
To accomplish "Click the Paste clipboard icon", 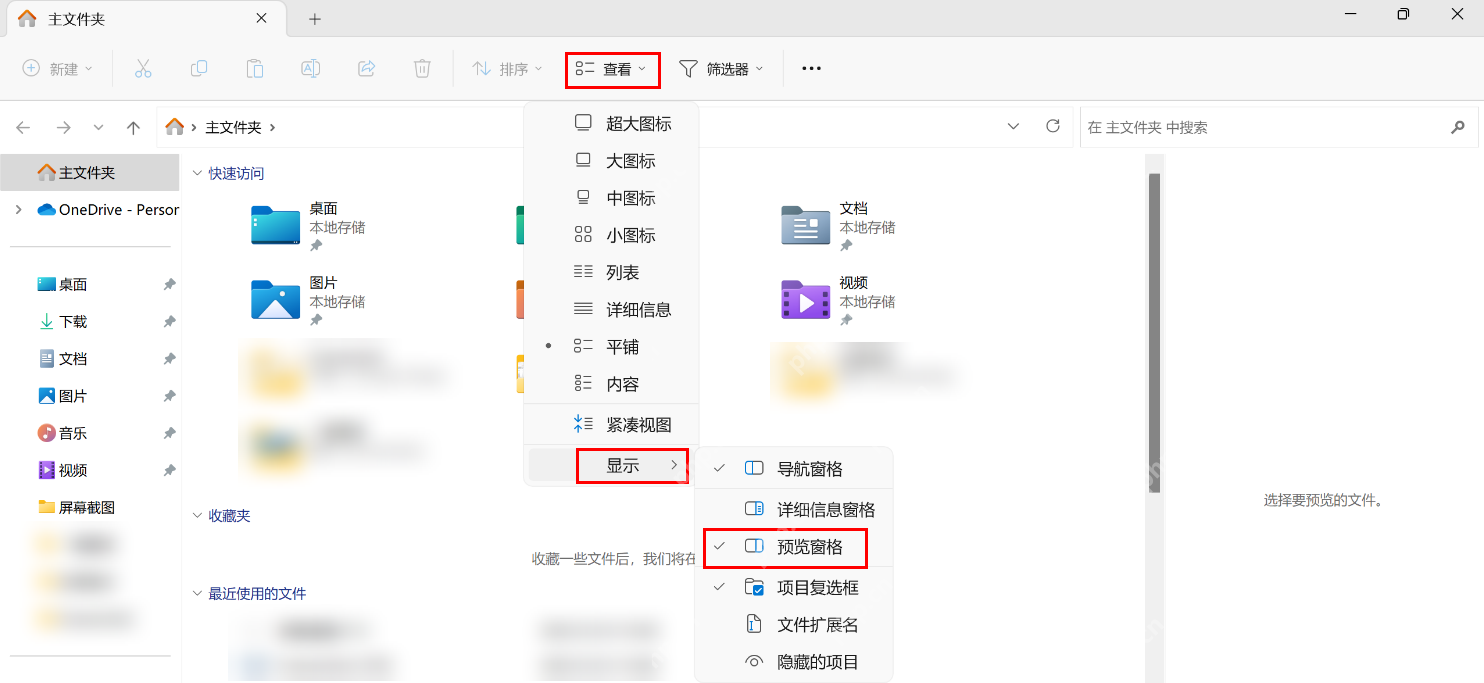I will tap(255, 68).
